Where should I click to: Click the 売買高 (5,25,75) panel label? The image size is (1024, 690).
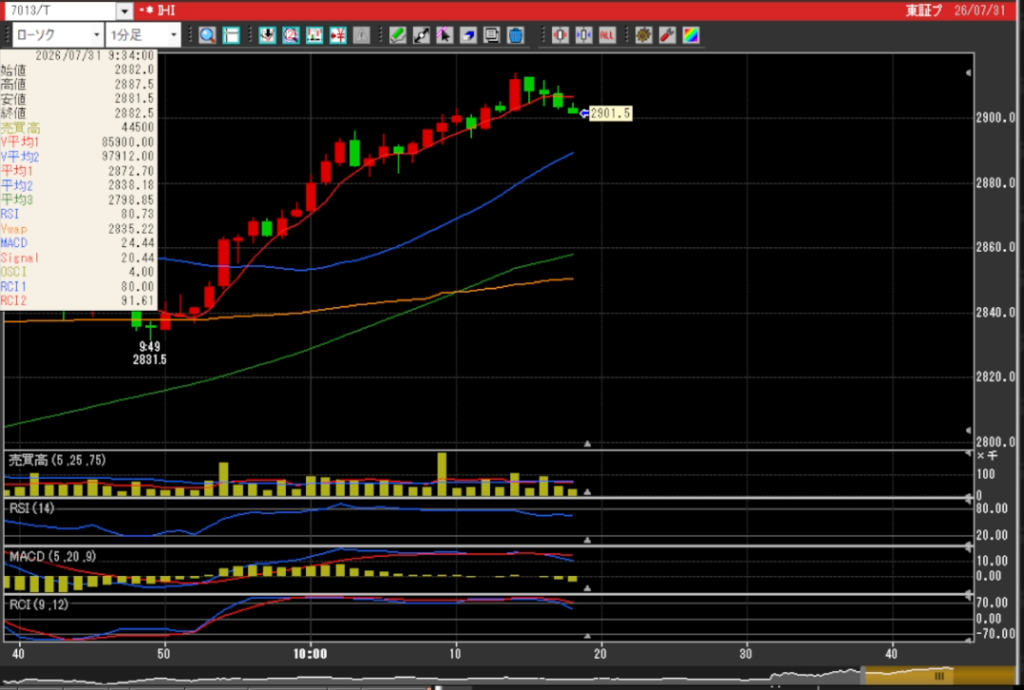[x=57, y=460]
